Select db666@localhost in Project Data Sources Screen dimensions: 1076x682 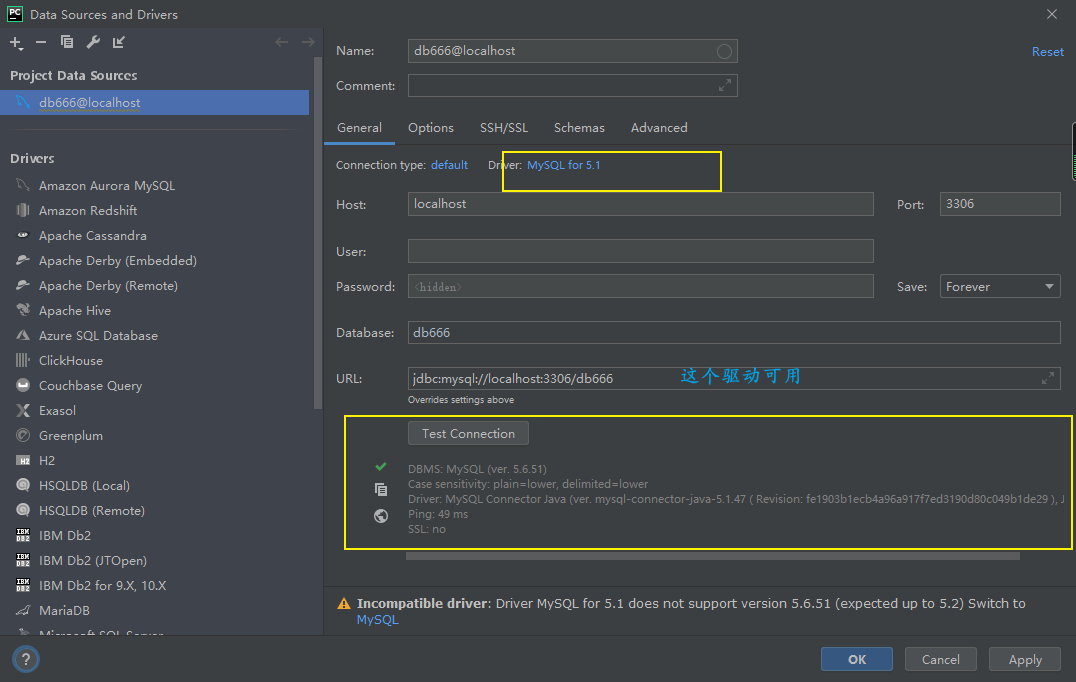point(154,102)
